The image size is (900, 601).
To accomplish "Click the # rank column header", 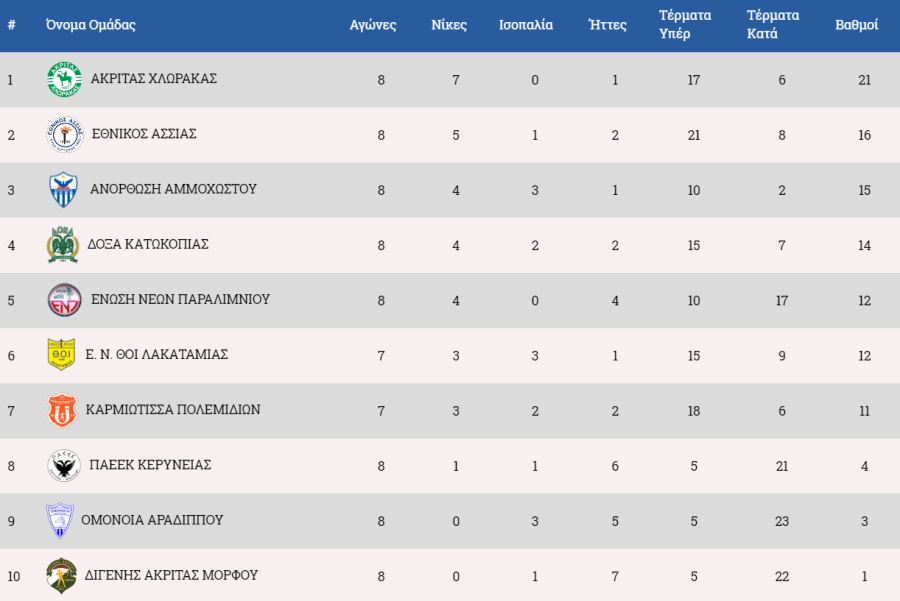I will click(x=11, y=25).
